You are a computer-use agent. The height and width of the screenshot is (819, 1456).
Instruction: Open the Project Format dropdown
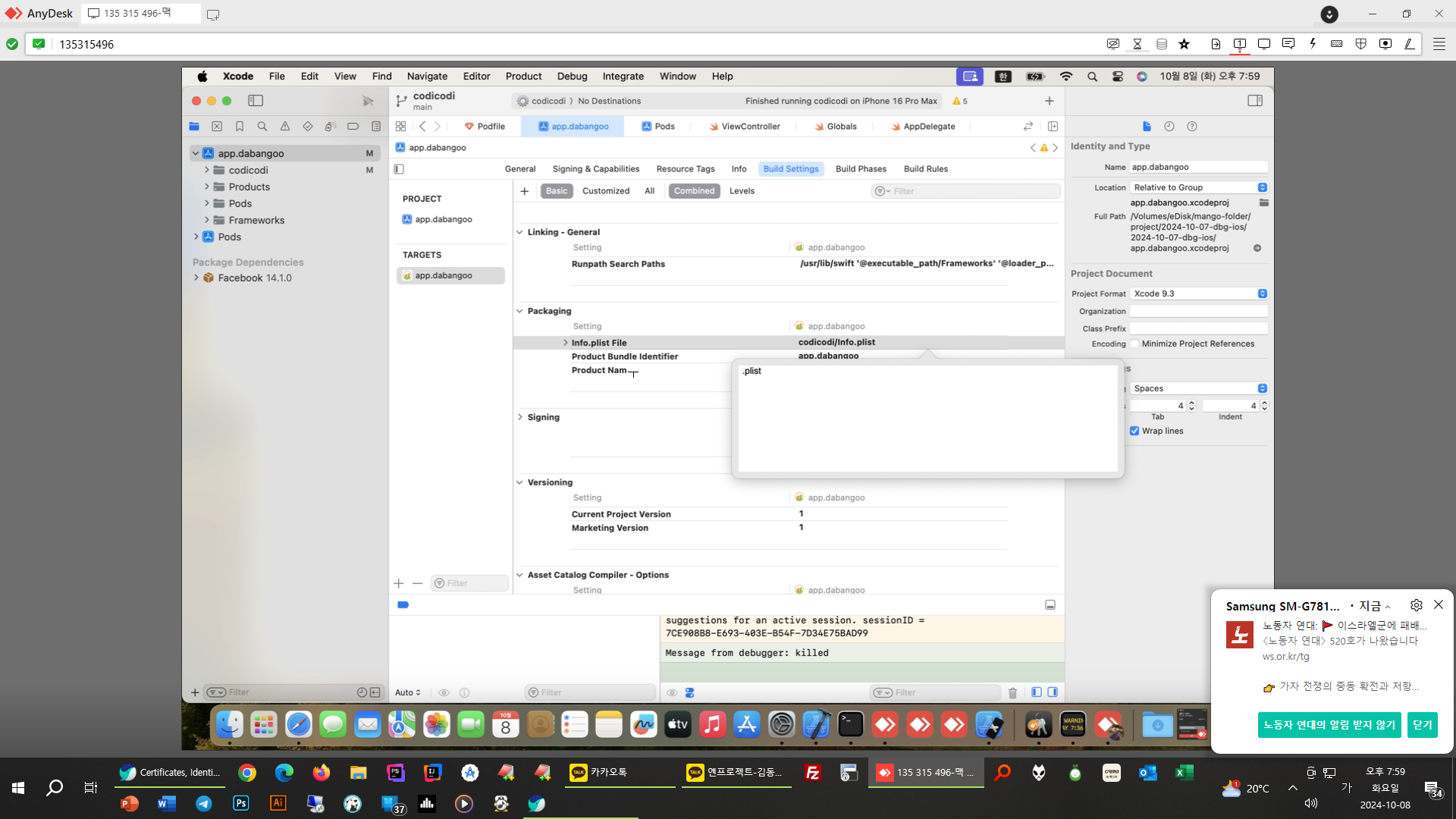[1199, 293]
